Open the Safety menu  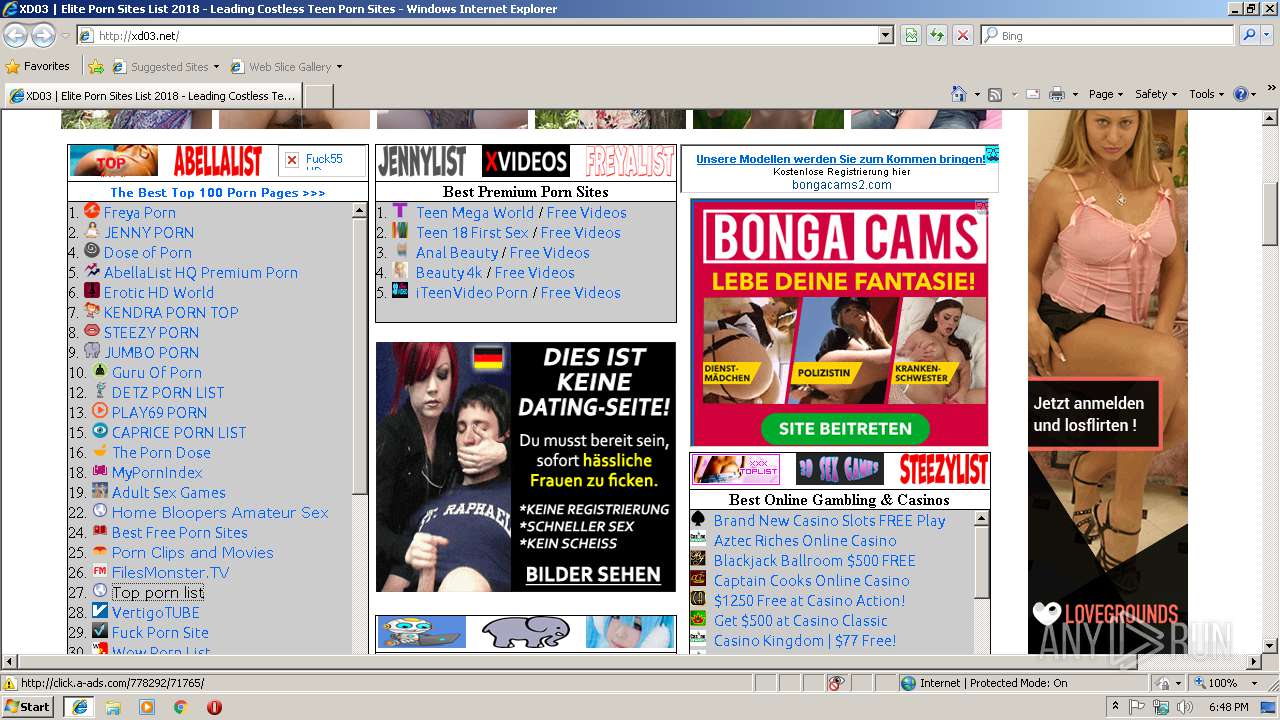pos(1156,94)
